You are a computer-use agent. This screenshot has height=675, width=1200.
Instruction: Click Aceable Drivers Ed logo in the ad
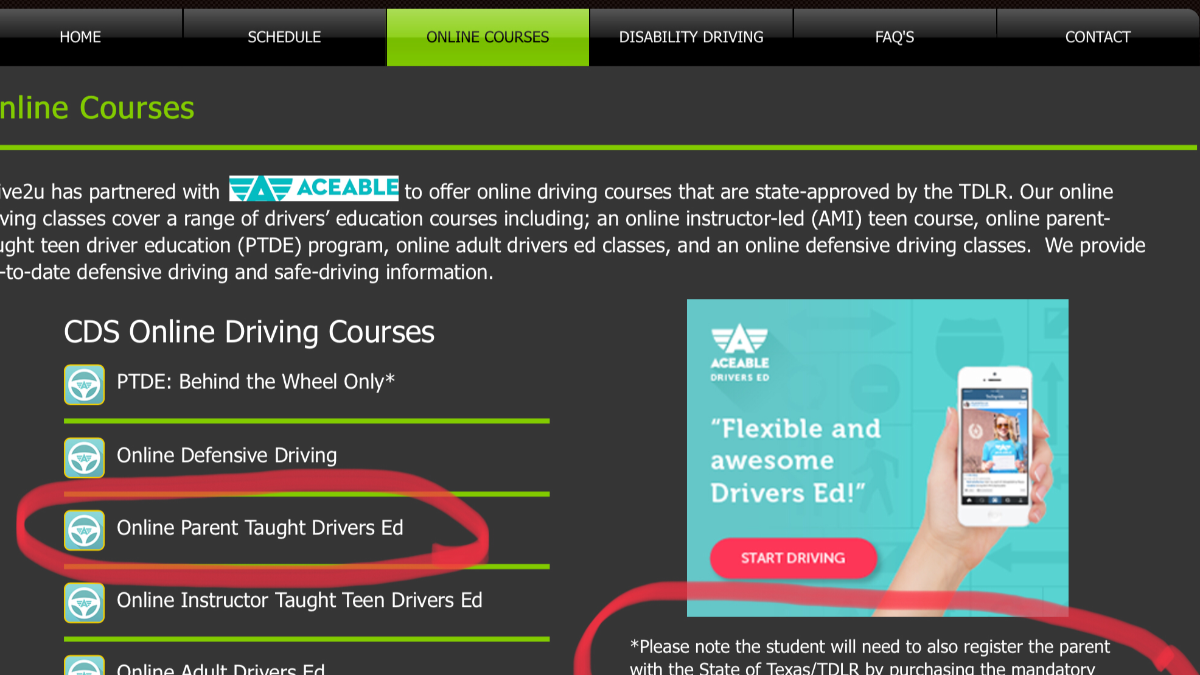739,354
